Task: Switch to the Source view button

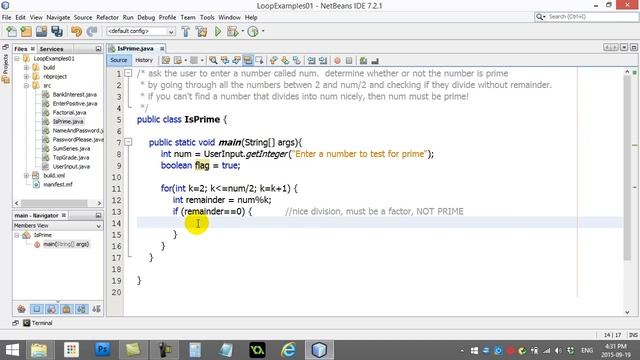Action: (119, 60)
